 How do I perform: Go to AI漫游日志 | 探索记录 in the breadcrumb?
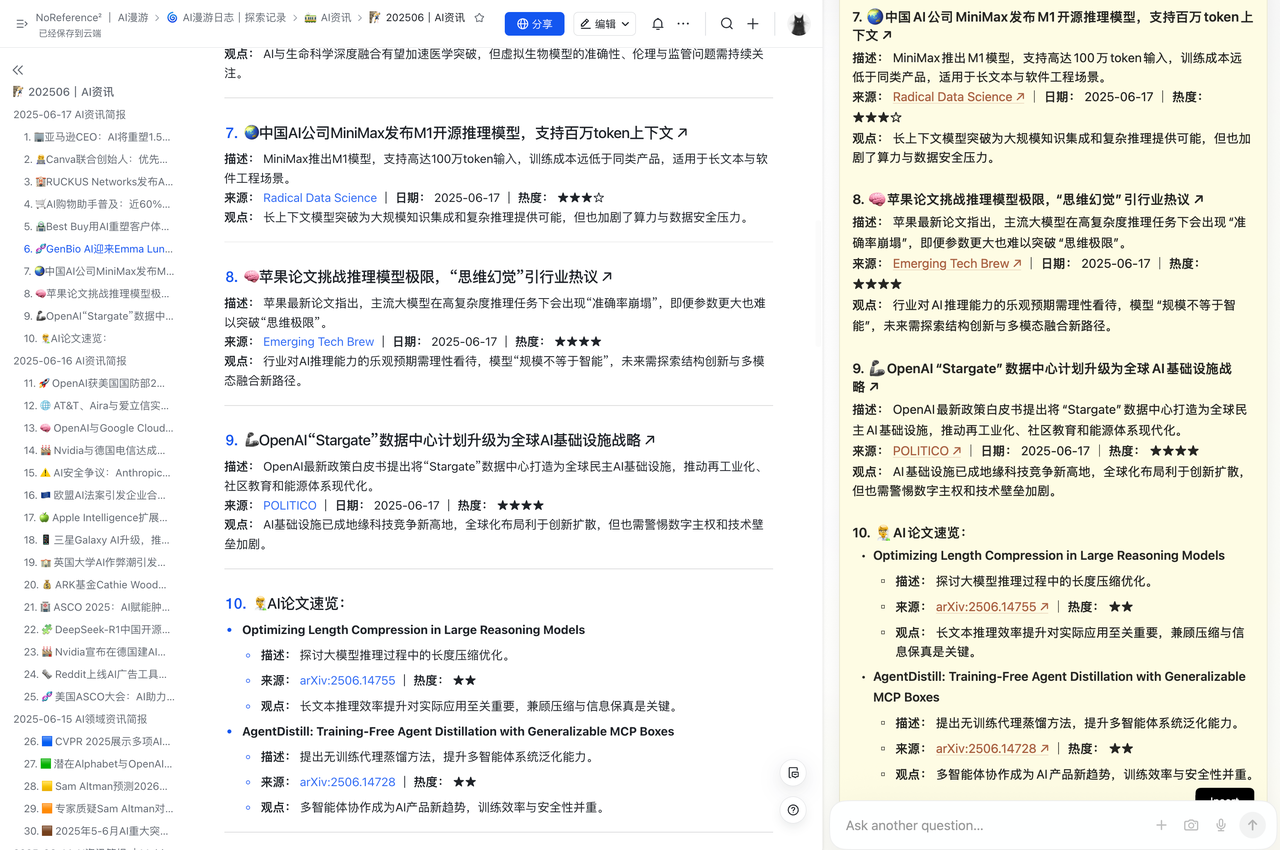point(226,18)
